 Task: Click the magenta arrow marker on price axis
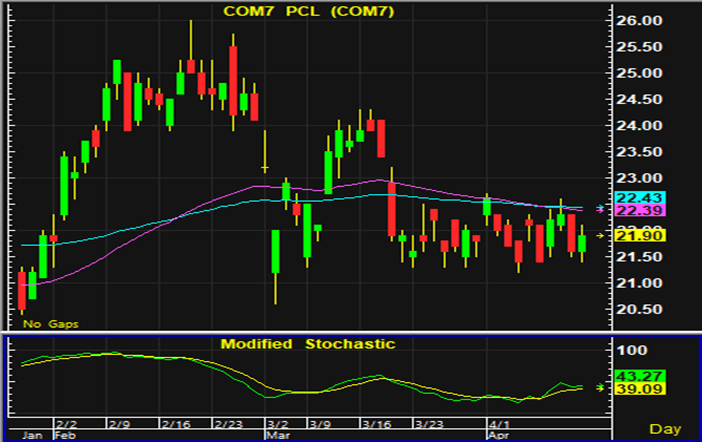coord(600,211)
